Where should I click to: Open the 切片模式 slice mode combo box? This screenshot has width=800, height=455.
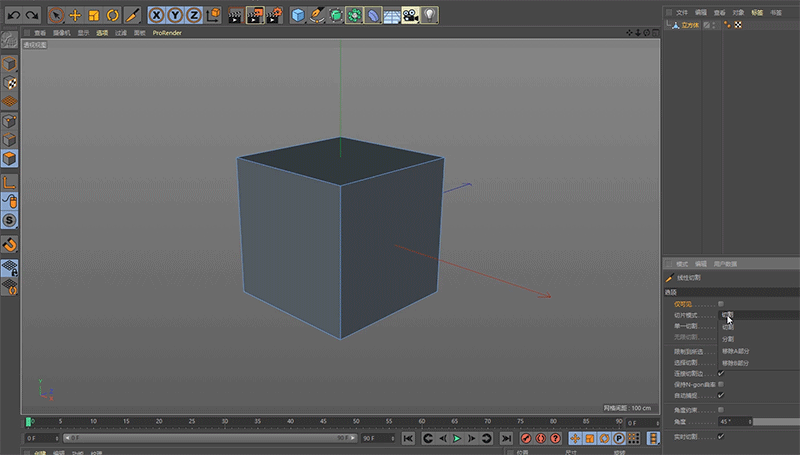pos(759,315)
